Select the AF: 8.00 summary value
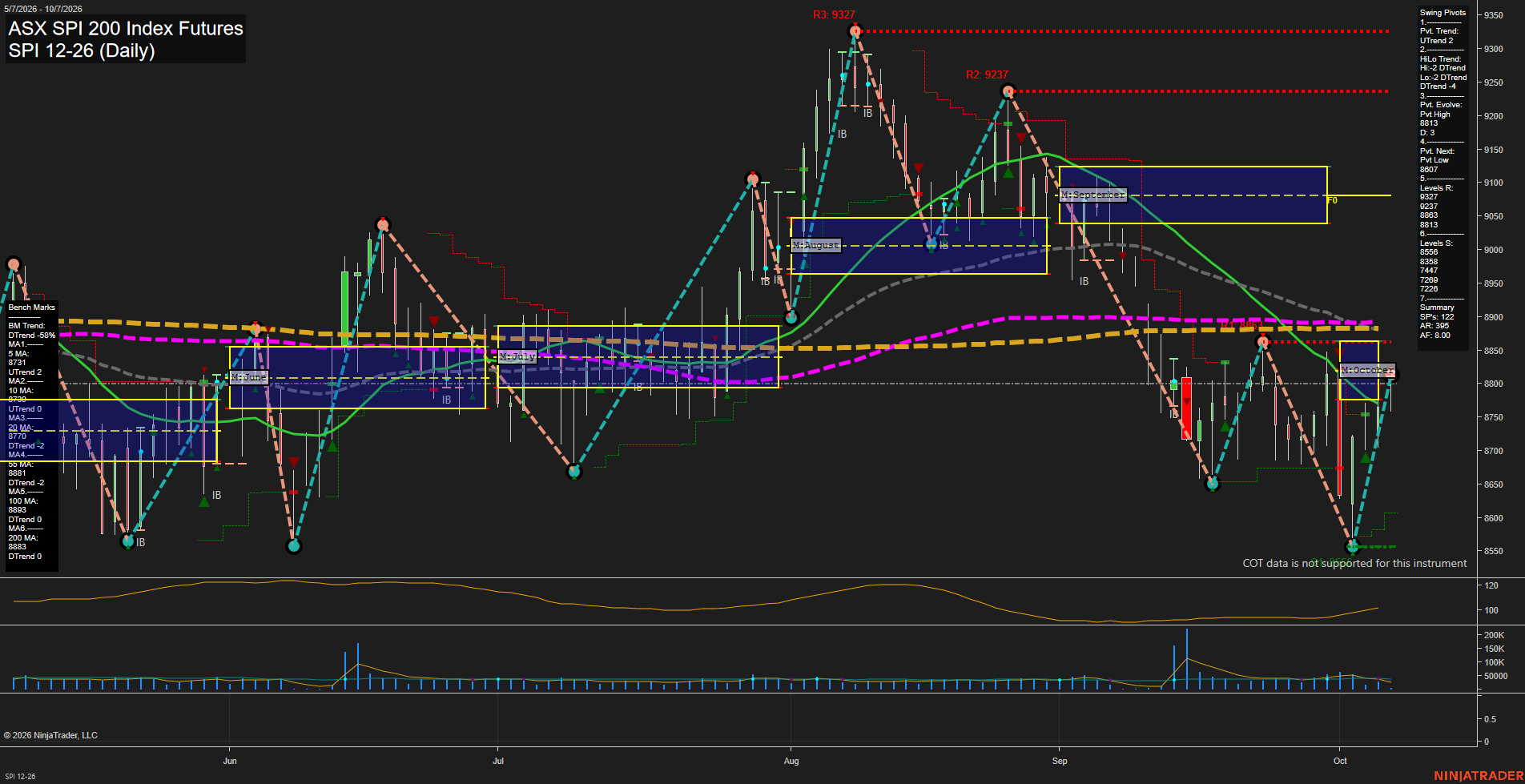Viewport: 1525px width, 784px height. coord(1435,336)
